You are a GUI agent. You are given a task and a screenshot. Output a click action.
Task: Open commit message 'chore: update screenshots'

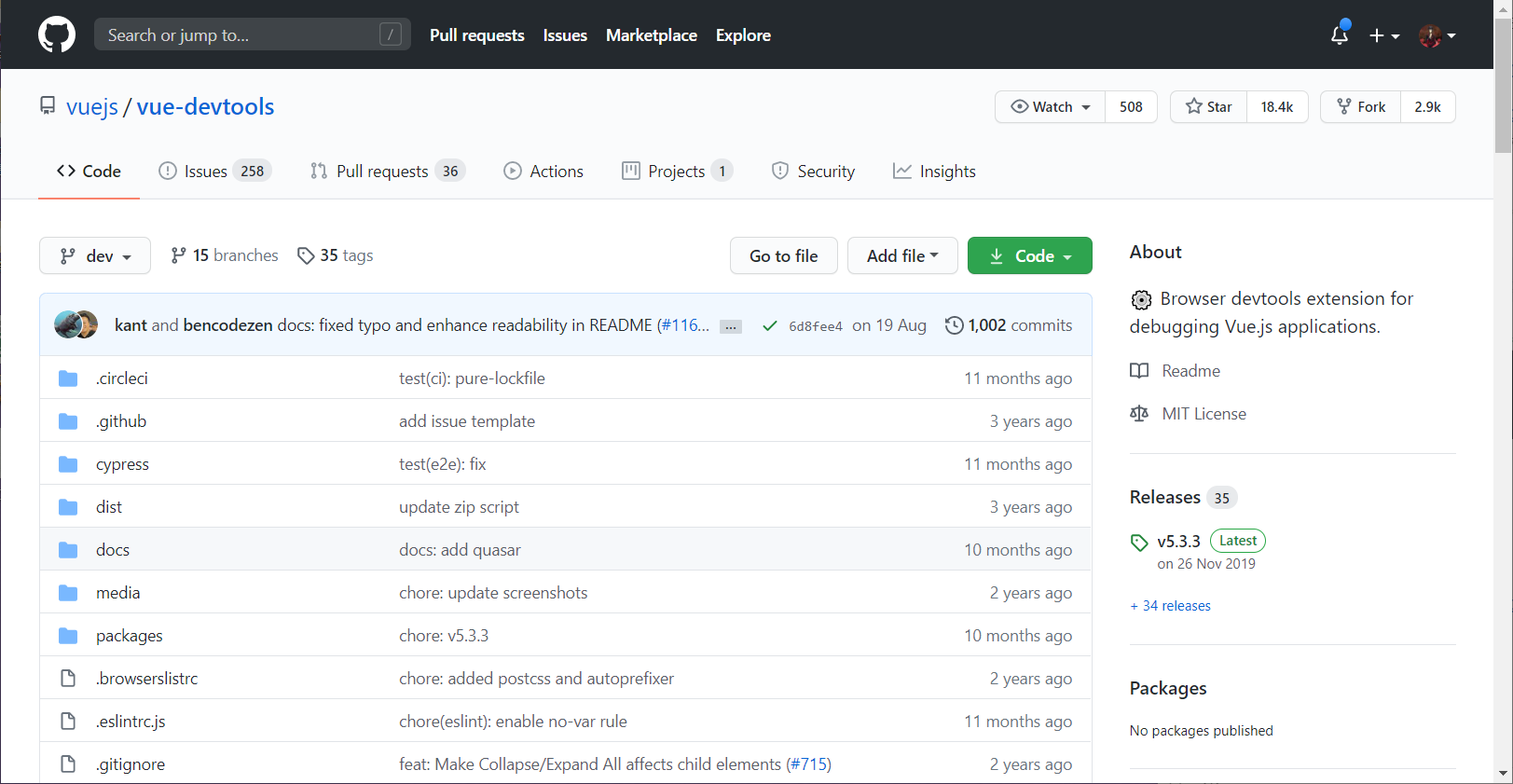click(x=493, y=592)
